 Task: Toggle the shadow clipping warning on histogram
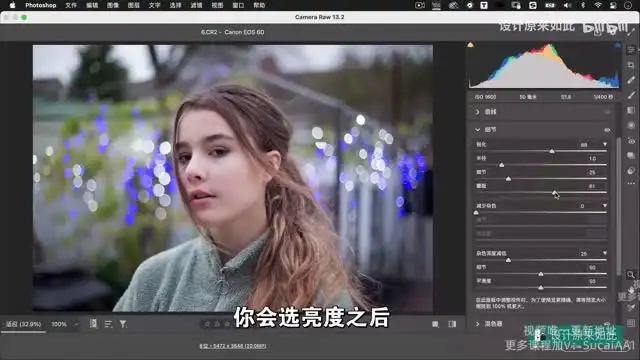pyautogui.click(x=471, y=45)
